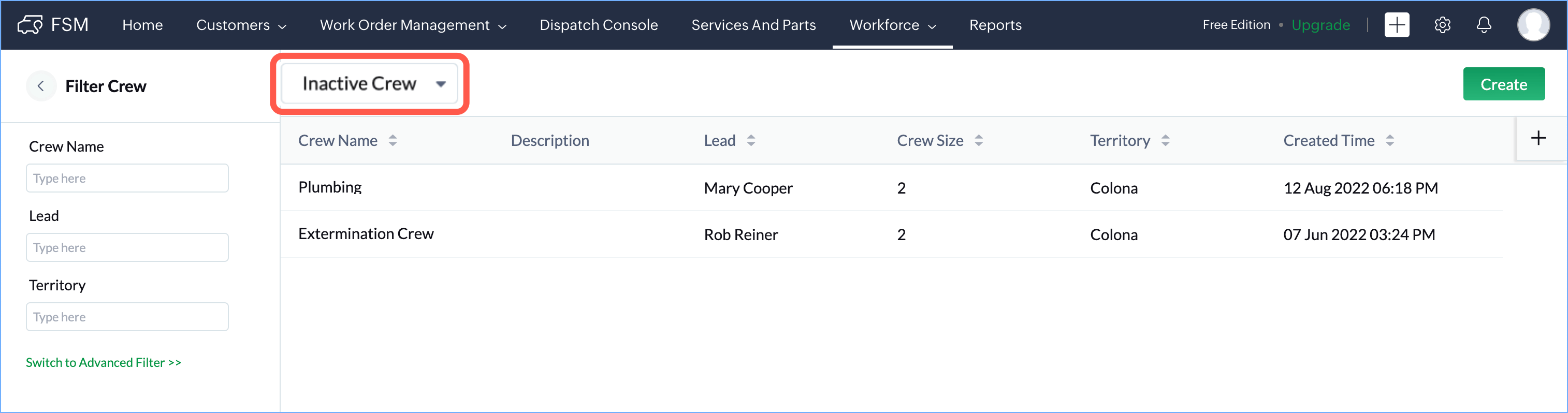Click the FSM logo icon
The image size is (1568, 413).
[30, 25]
